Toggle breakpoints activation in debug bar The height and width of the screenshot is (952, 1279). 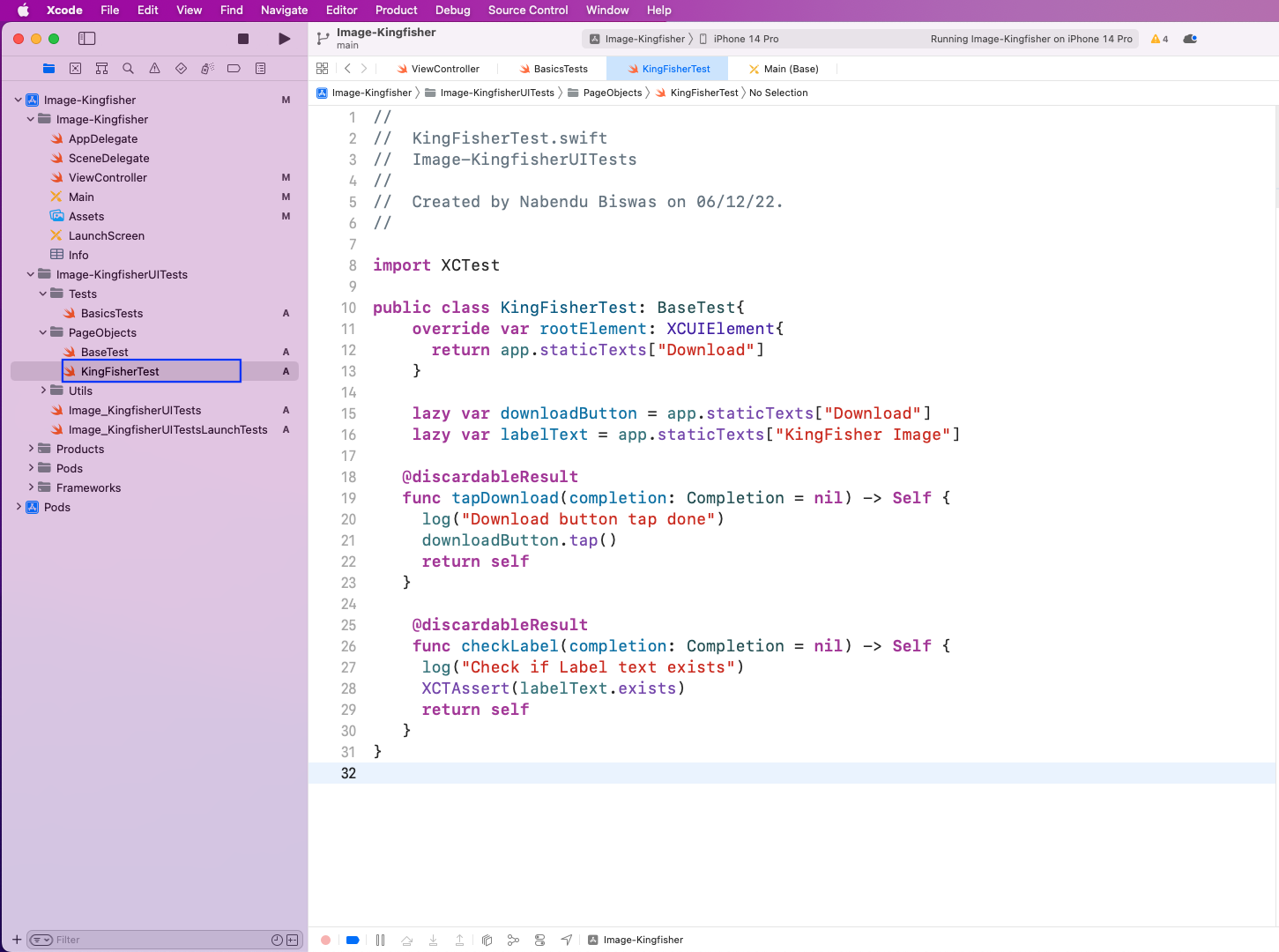click(x=353, y=940)
